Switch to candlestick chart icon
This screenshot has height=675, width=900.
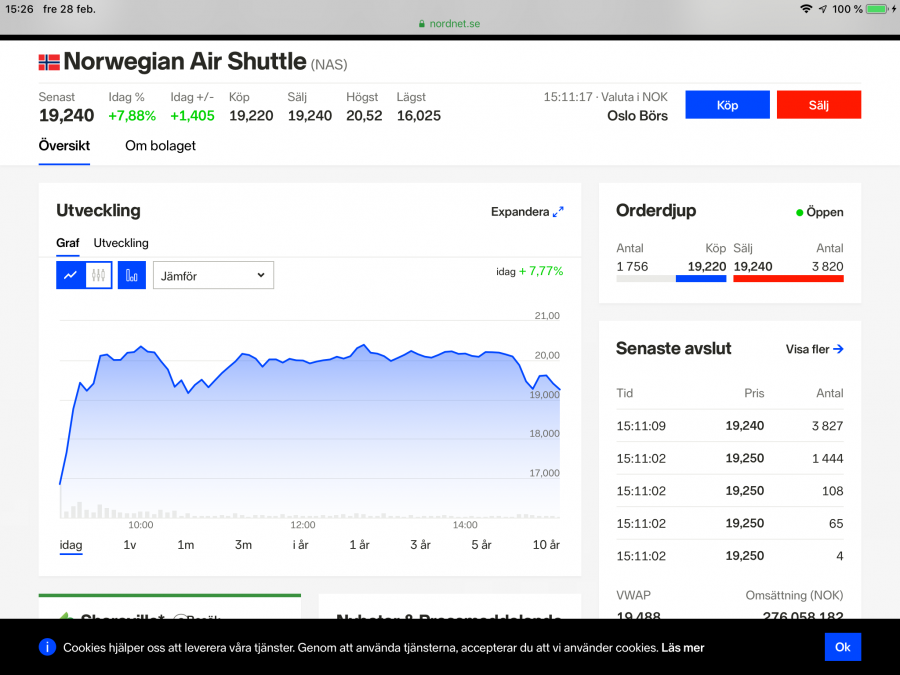click(x=98, y=275)
